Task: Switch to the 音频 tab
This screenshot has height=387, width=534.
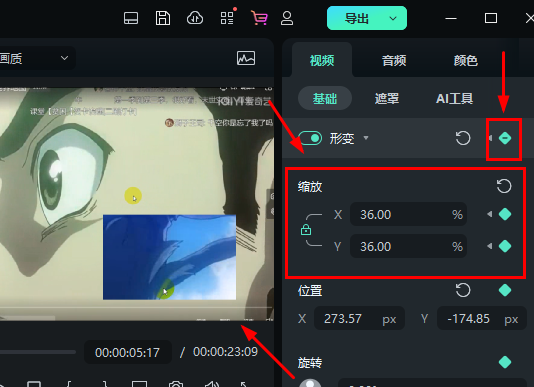Action: pyautogui.click(x=394, y=61)
